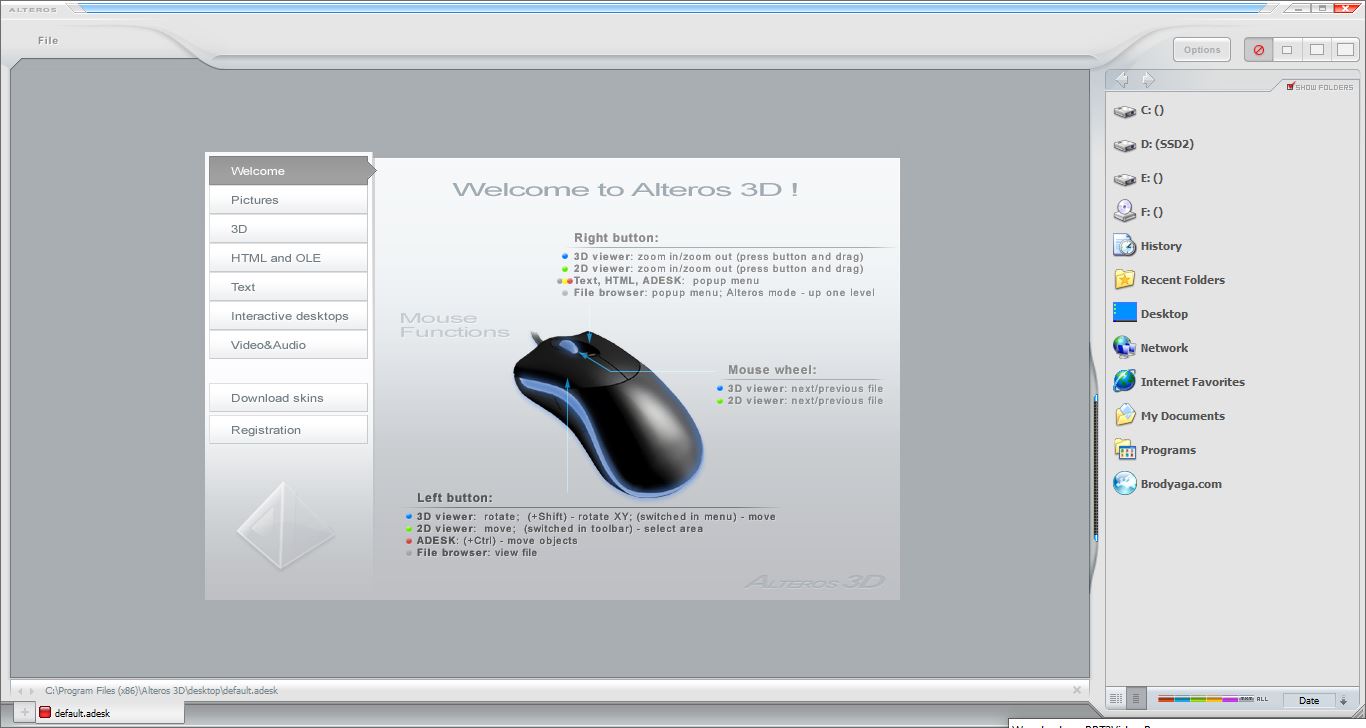
Task: Switch to multi-column list view icon
Action: click(1116, 699)
